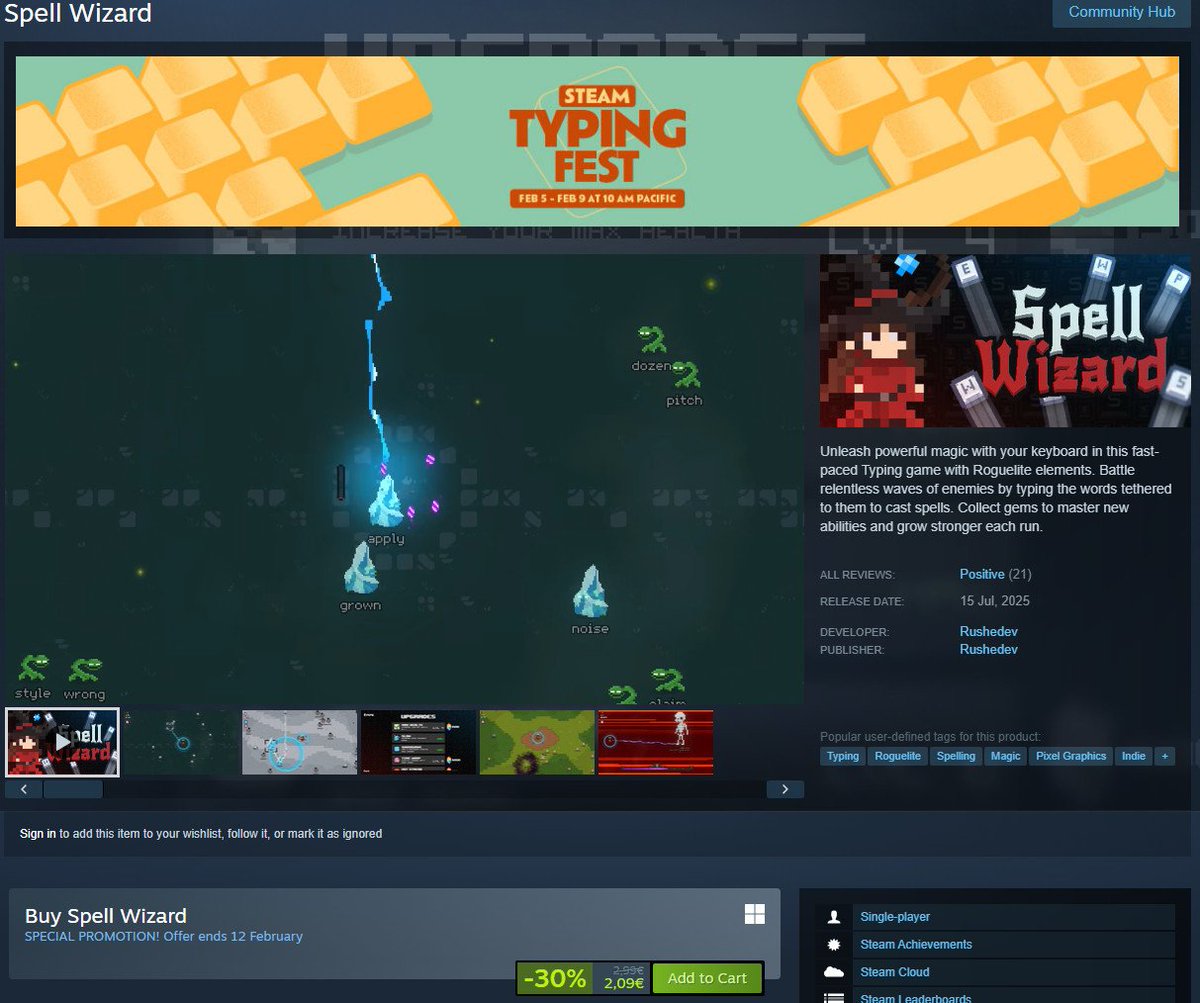Select the green grass field screenshot thumbnail
The width and height of the screenshot is (1200, 1003).
[537, 742]
